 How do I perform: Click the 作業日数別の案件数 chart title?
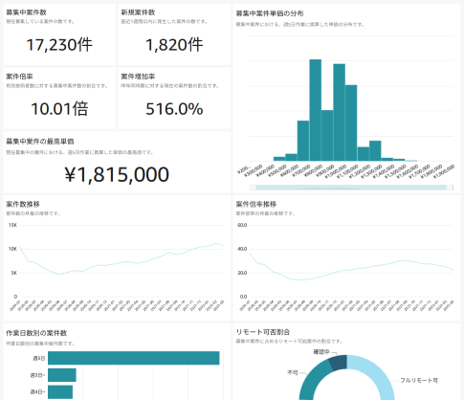[36, 333]
